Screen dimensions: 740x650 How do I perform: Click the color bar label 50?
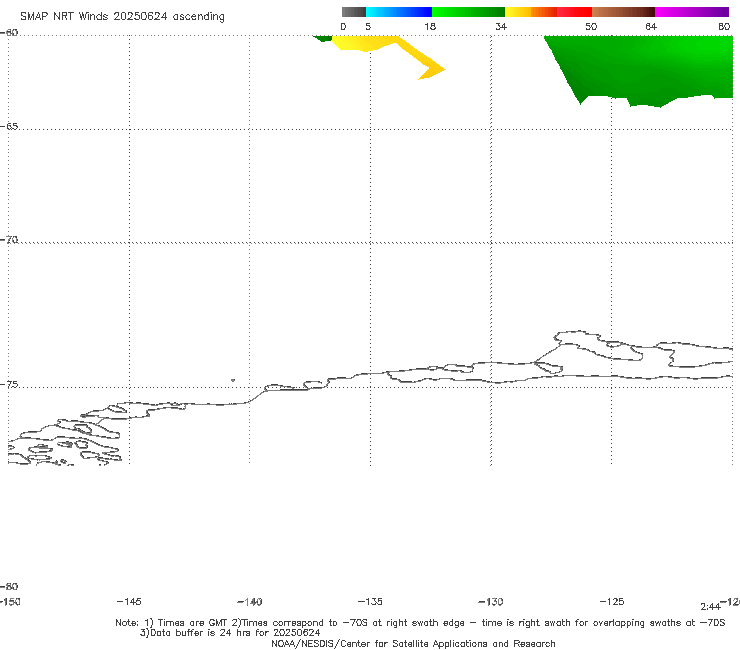(591, 26)
